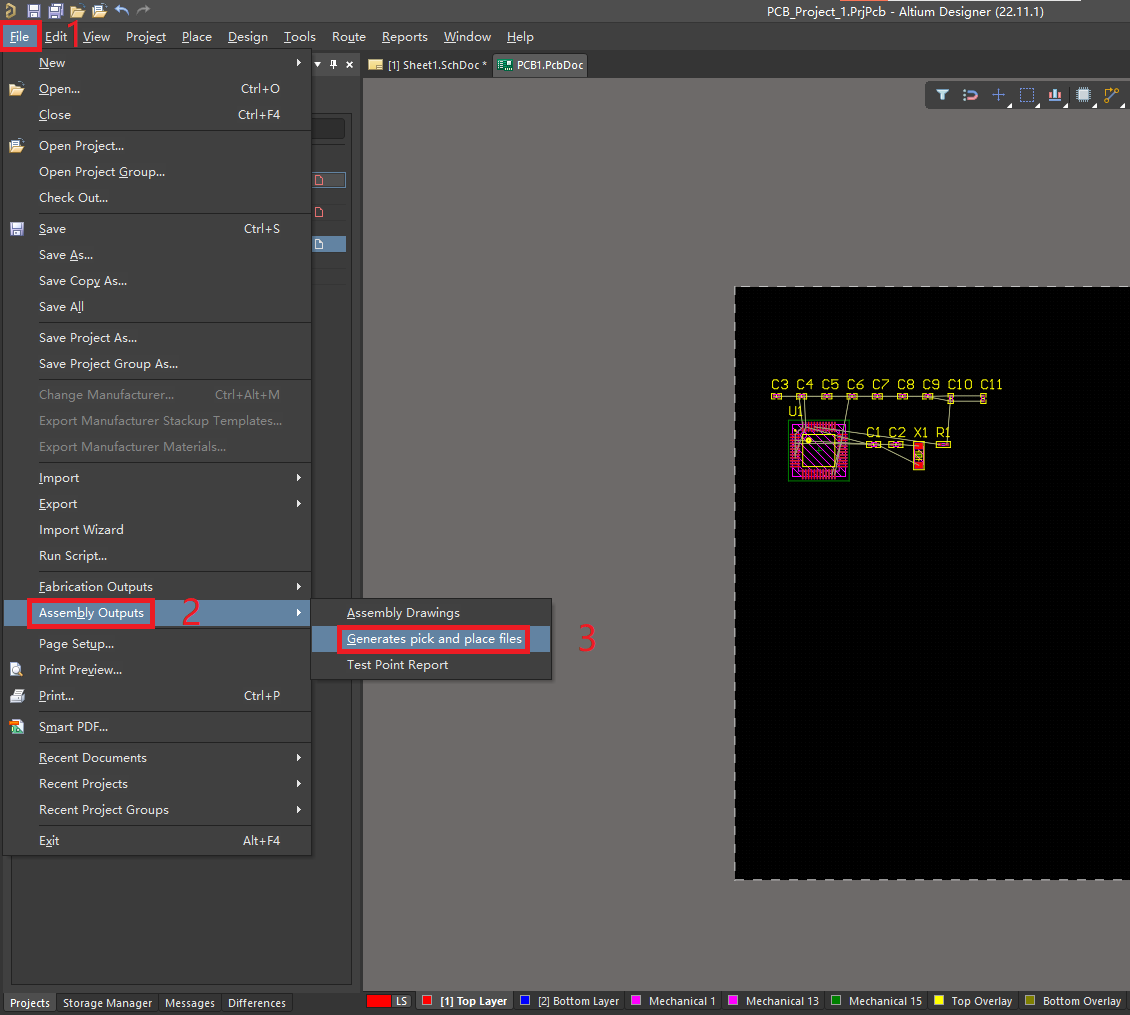Screen dimensions: 1130x1015
Task: Choose Save Project As... from File menu
Action: pos(157,338)
